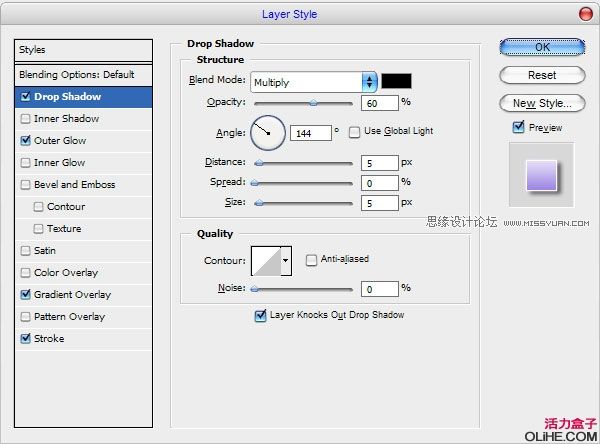Open the Gradient Overlay settings row

pos(83,295)
